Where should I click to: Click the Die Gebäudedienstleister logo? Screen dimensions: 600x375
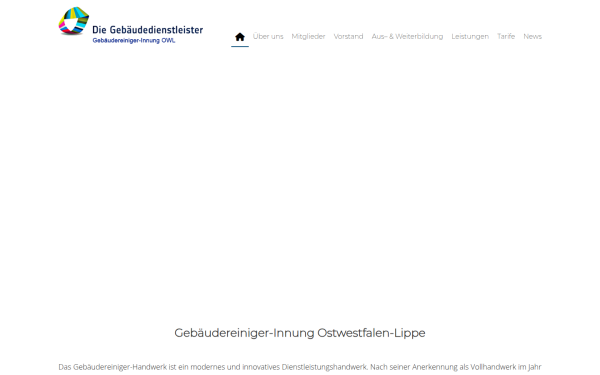(x=130, y=25)
